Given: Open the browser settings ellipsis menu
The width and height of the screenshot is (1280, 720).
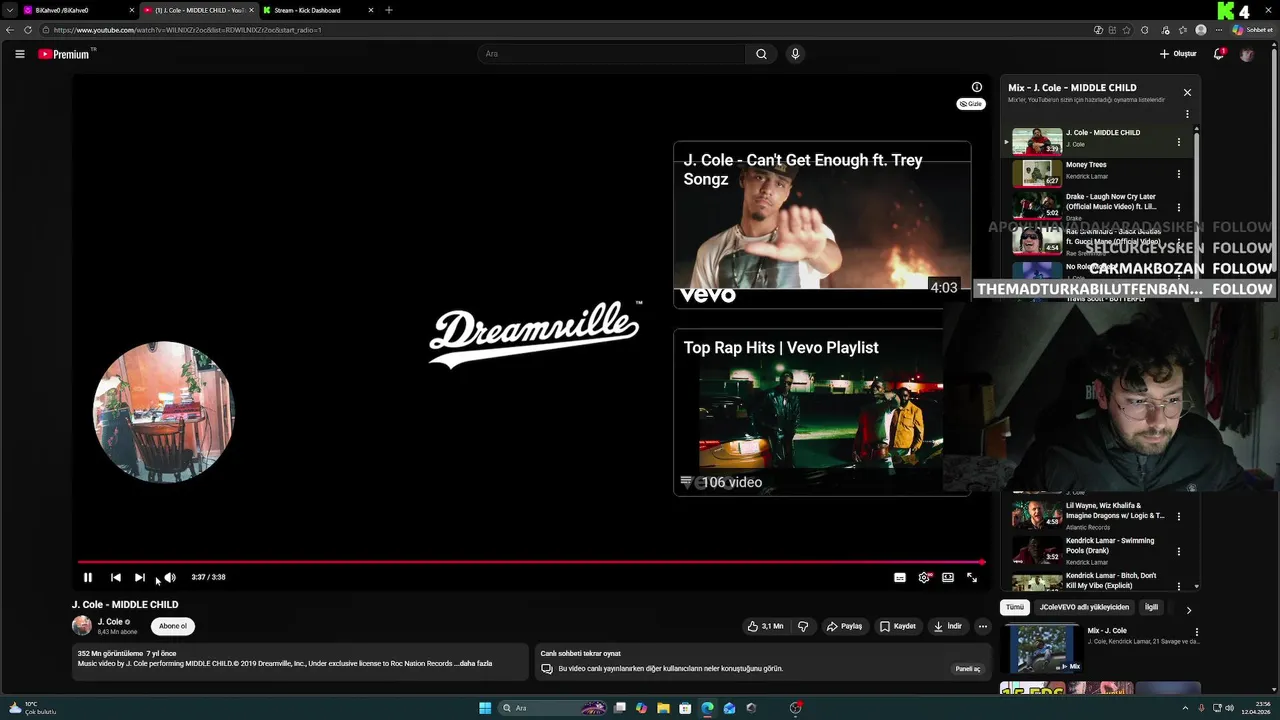Looking at the screenshot, I should [x=1219, y=30].
